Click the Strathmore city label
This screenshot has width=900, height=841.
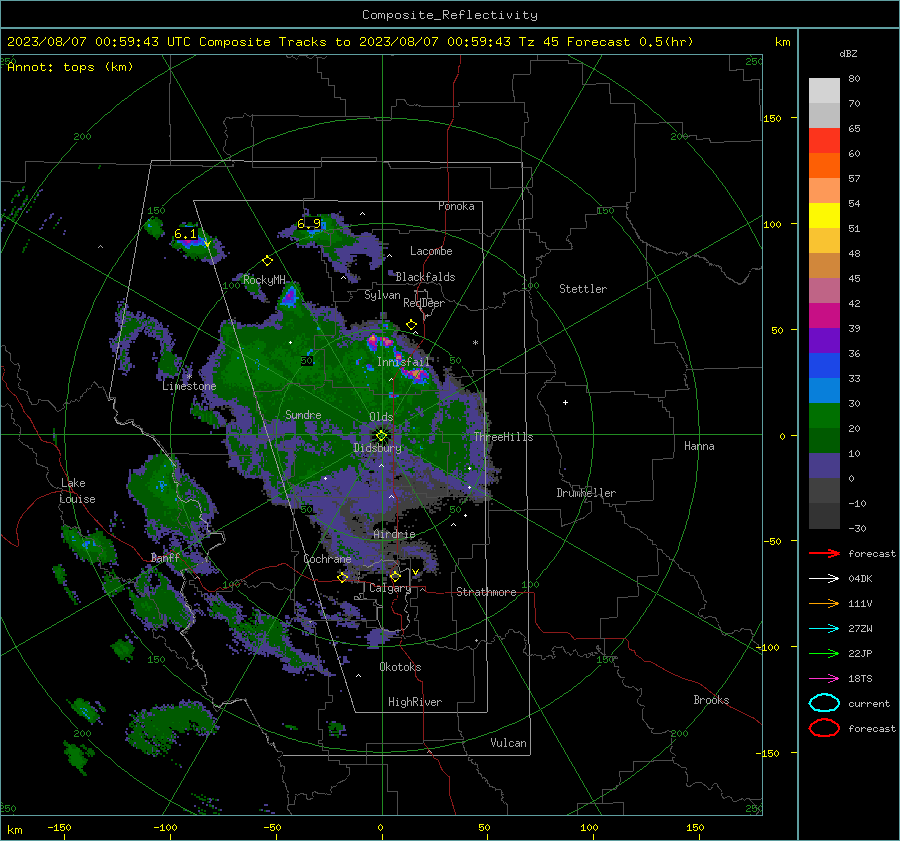point(486,592)
